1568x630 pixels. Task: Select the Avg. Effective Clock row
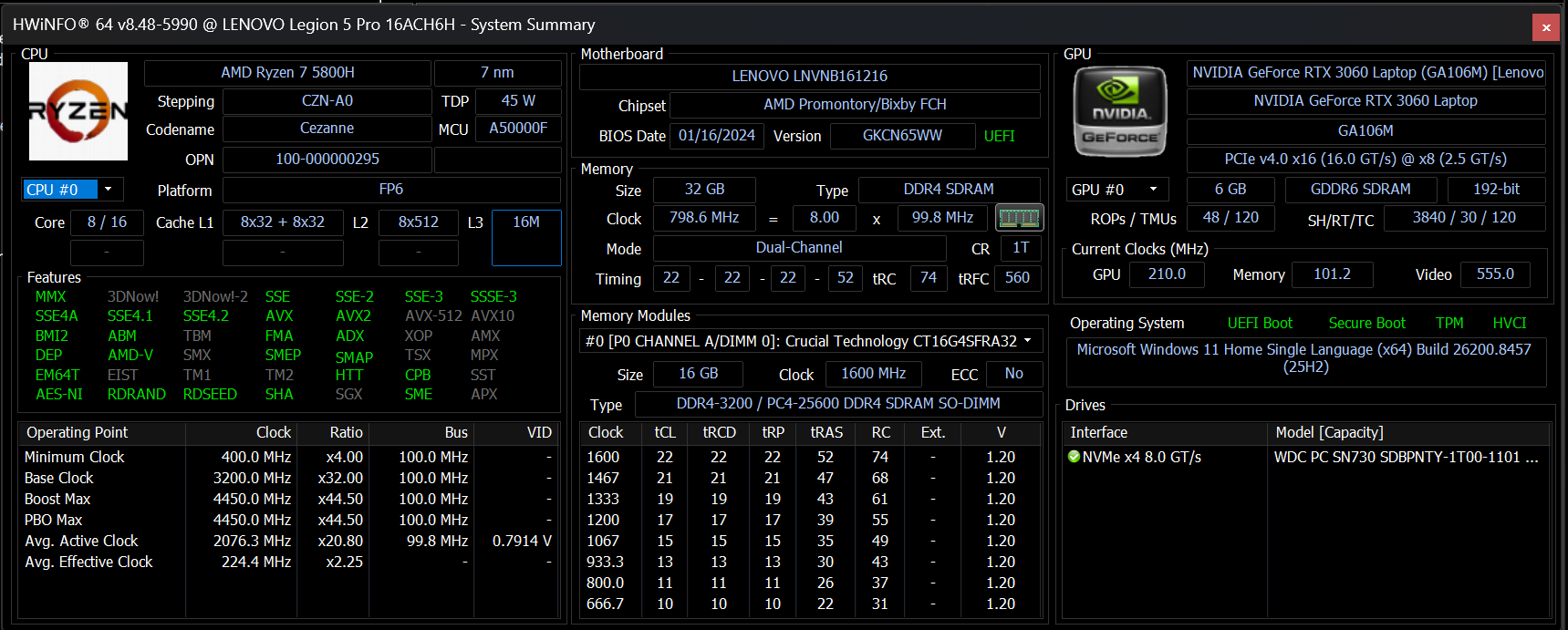[287, 562]
